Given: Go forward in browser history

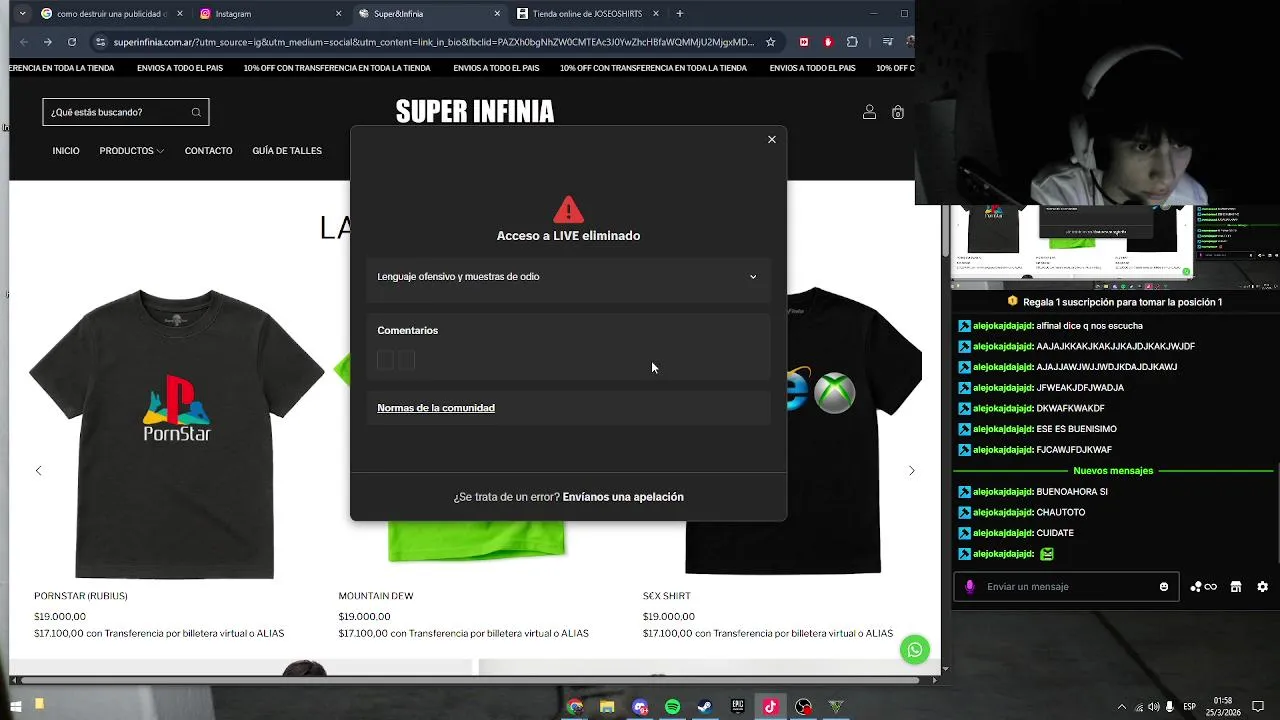Looking at the screenshot, I should (47, 42).
